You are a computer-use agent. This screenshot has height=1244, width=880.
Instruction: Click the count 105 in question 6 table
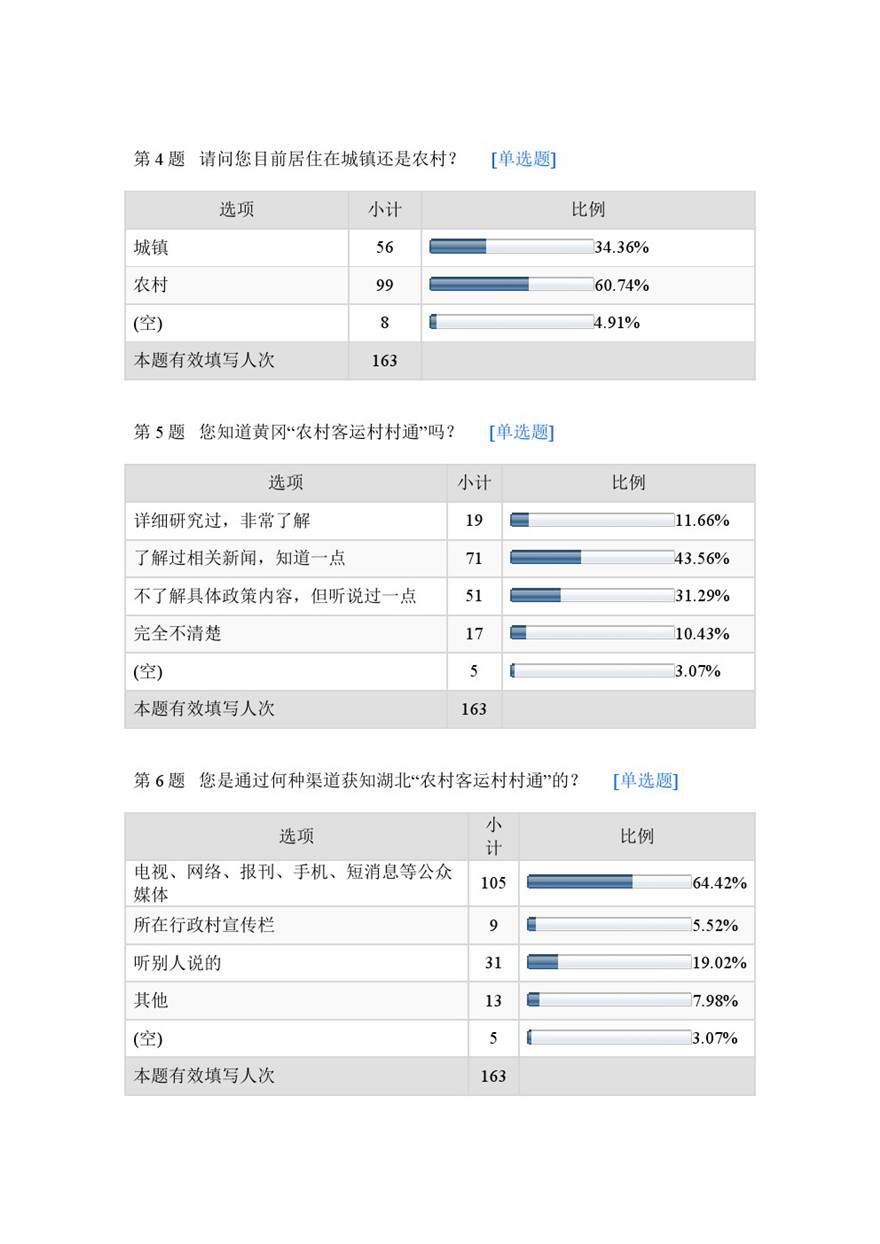pyautogui.click(x=493, y=883)
